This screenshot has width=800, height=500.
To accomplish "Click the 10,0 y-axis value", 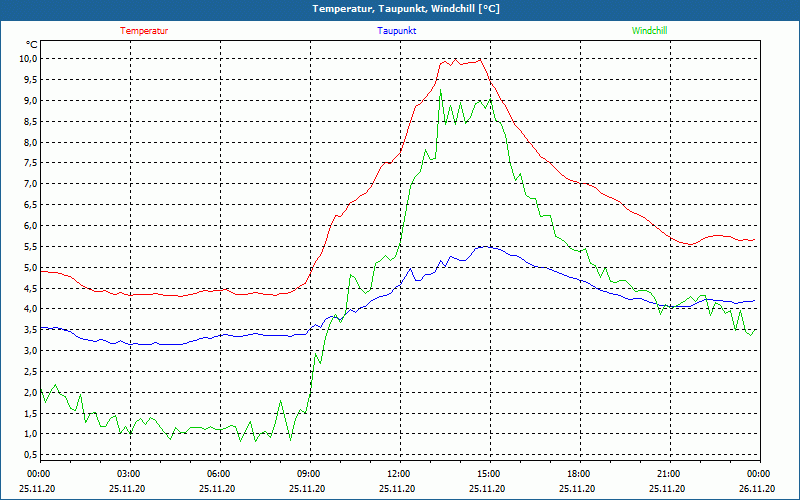I will coord(29,59).
